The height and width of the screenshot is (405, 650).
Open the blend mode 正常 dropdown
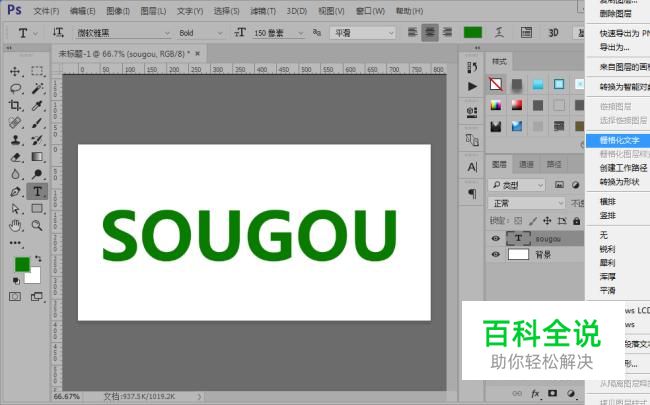click(x=526, y=204)
